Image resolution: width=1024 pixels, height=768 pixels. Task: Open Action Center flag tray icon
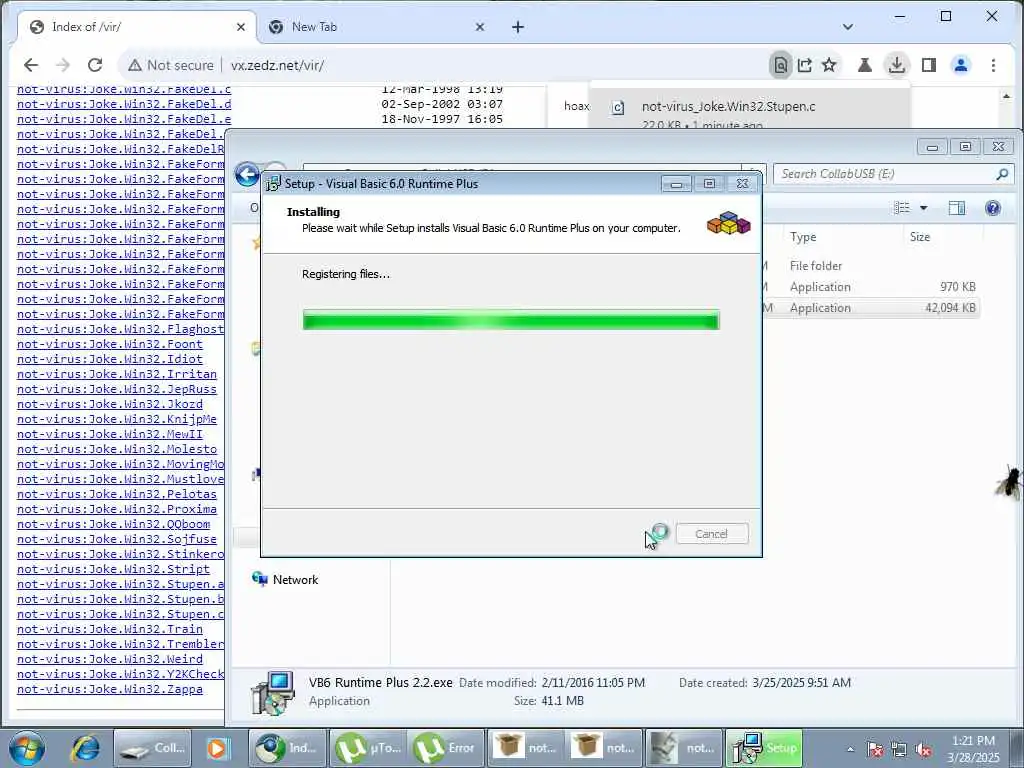pyautogui.click(x=875, y=749)
